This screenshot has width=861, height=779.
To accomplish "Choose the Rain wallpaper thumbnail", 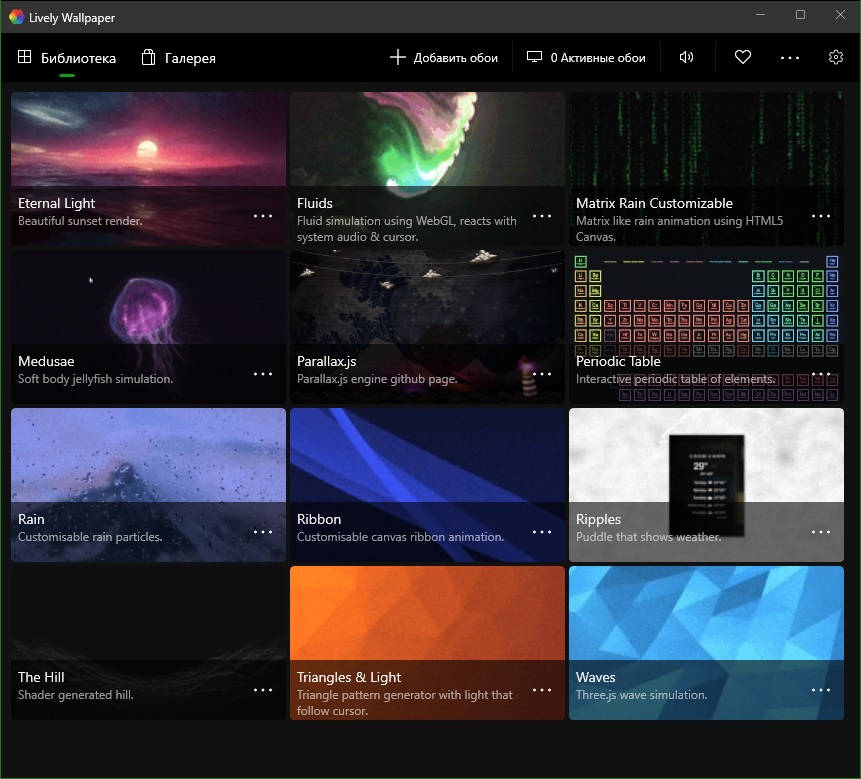I will 148,485.
